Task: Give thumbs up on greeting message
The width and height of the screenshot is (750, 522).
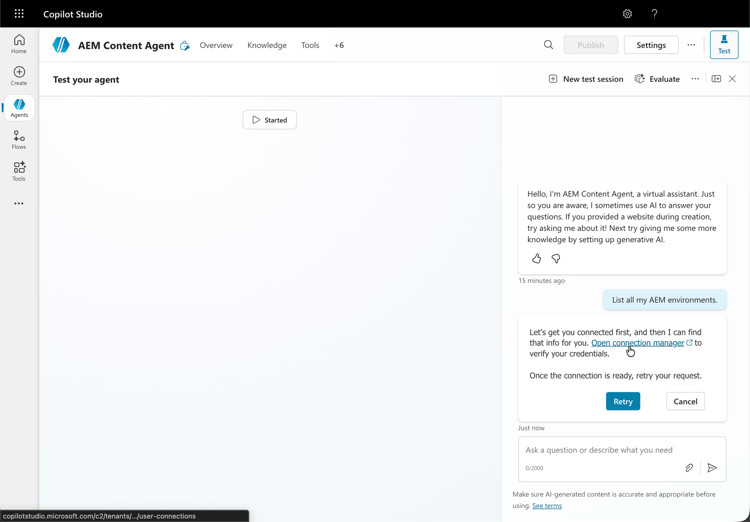Action: [x=537, y=259]
